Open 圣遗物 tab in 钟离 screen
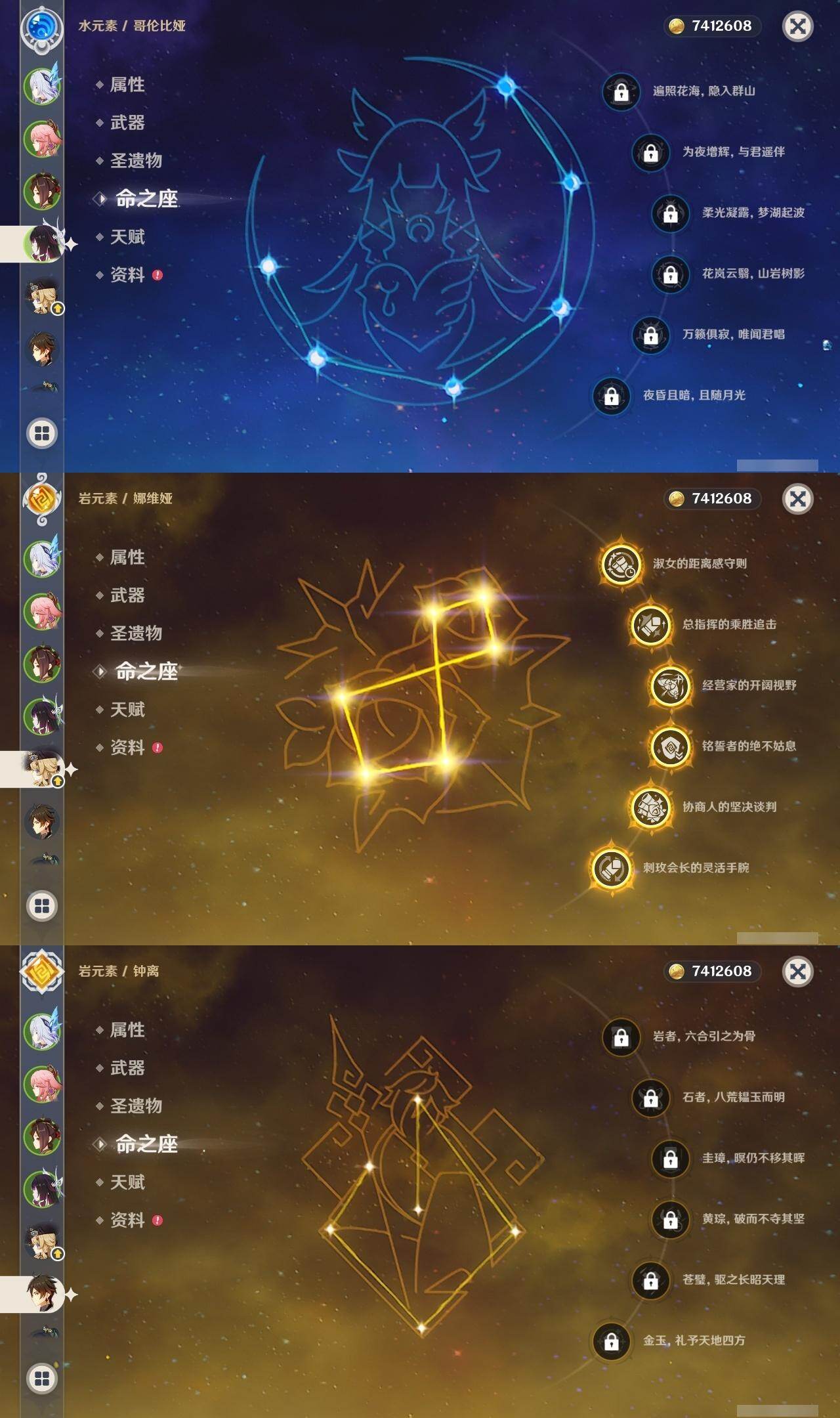This screenshot has width=840, height=1418. point(136,1106)
